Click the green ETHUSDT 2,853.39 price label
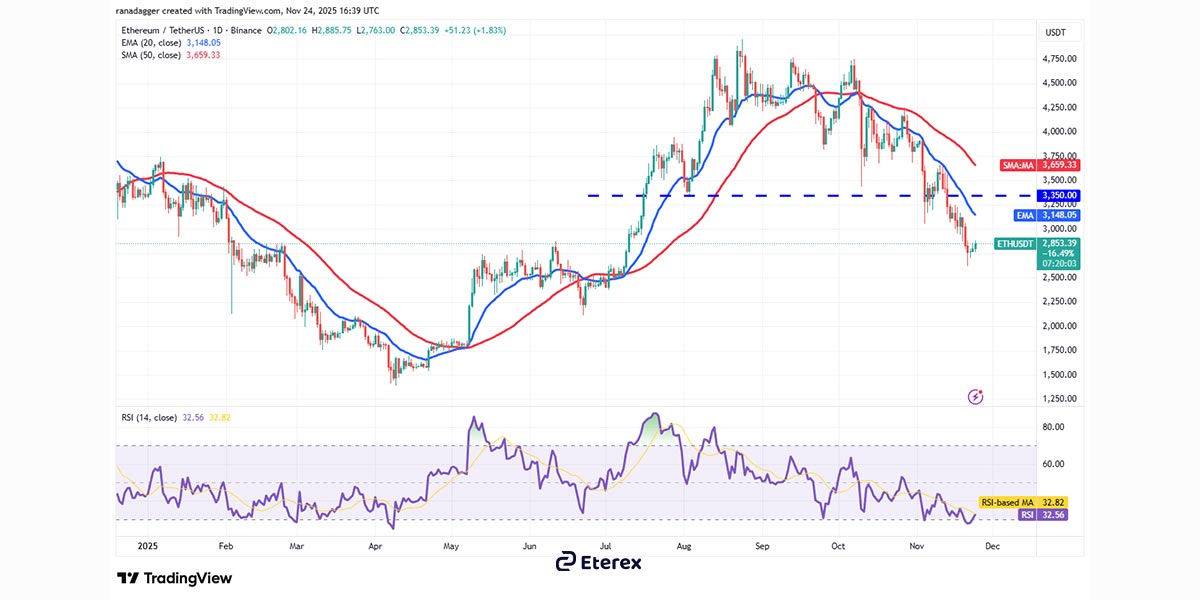This screenshot has width=1200, height=600. (1043, 254)
